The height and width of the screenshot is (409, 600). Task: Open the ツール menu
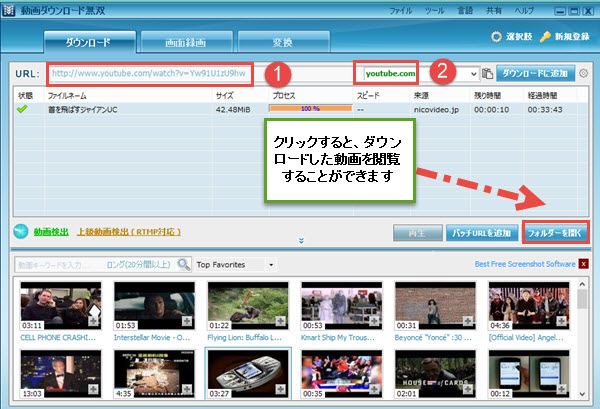pos(434,11)
